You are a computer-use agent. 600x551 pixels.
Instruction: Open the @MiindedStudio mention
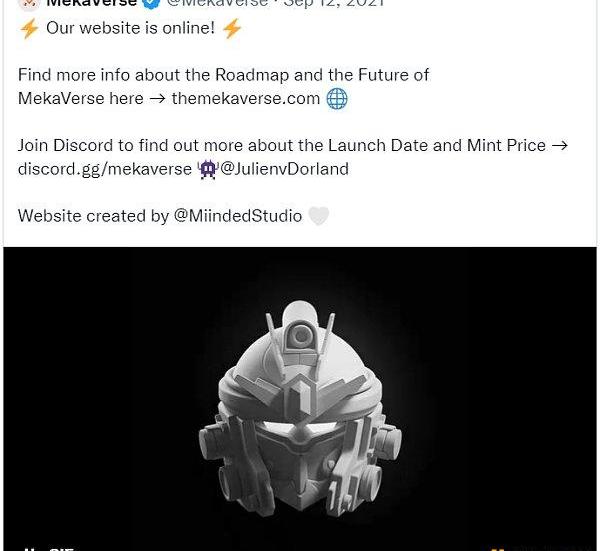(x=238, y=216)
